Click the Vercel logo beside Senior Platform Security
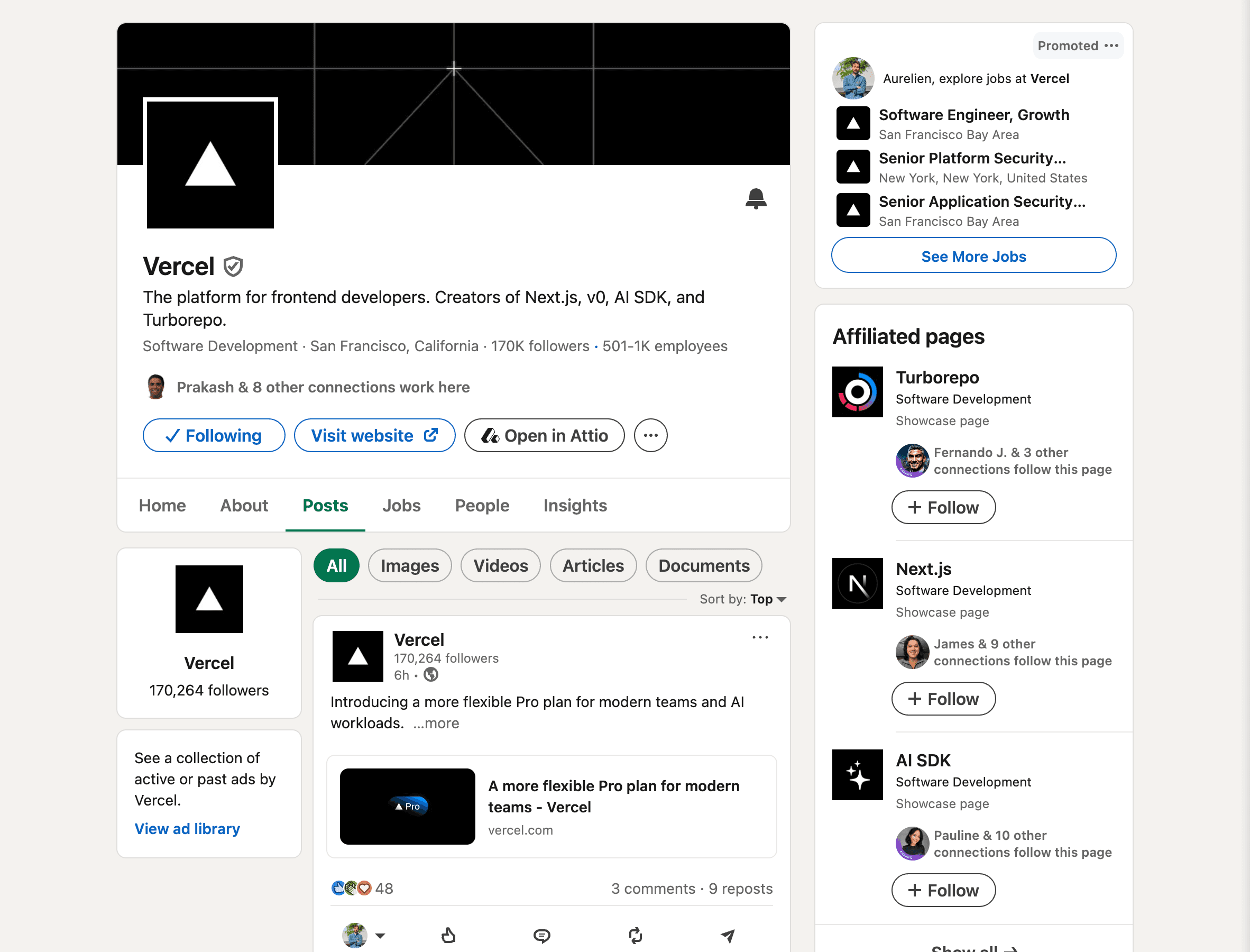Viewport: 1250px width, 952px height. point(853,167)
